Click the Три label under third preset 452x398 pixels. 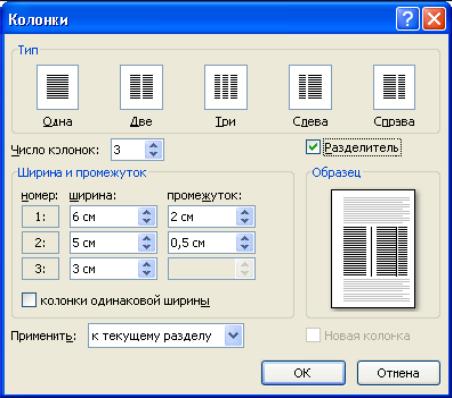click(226, 122)
